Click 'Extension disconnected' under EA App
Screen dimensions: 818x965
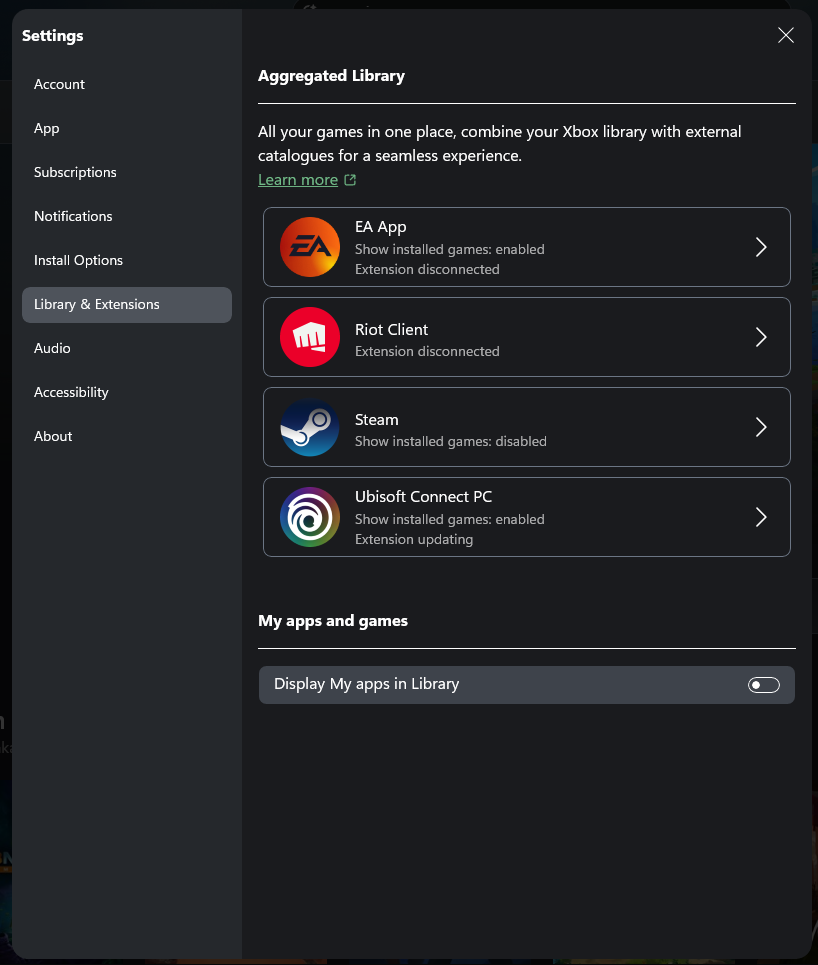click(x=427, y=270)
